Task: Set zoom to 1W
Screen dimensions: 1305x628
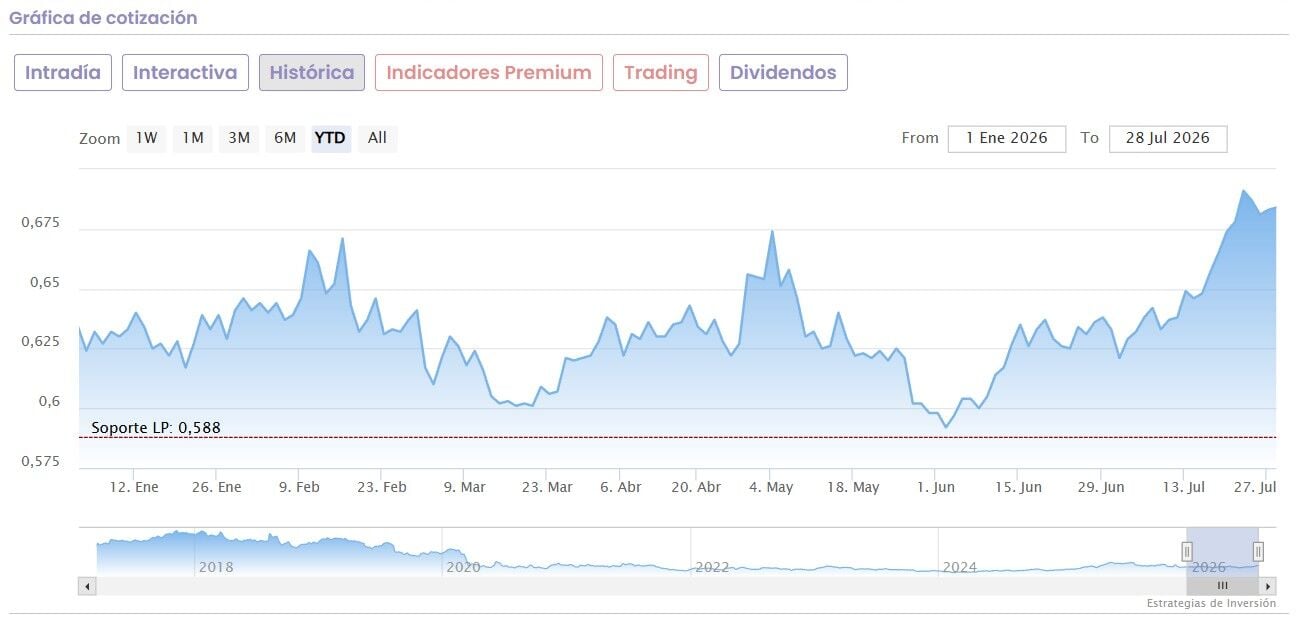Action: (x=147, y=138)
